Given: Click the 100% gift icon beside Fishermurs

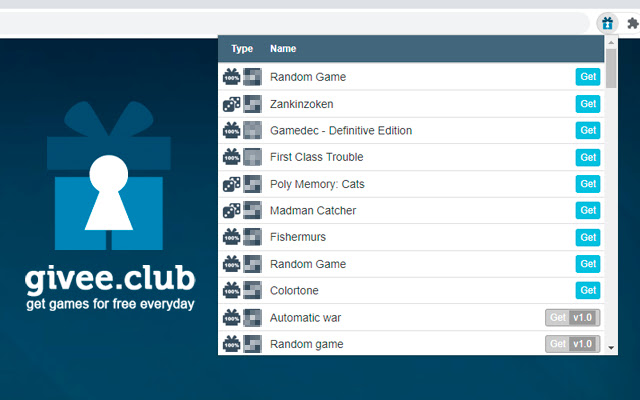Looking at the screenshot, I should tap(231, 237).
